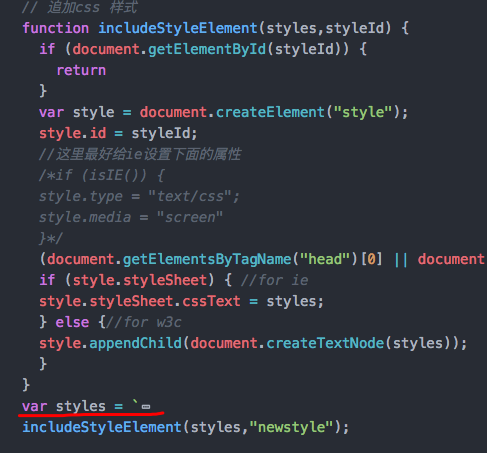Expand the folded template string marker

click(x=146, y=407)
